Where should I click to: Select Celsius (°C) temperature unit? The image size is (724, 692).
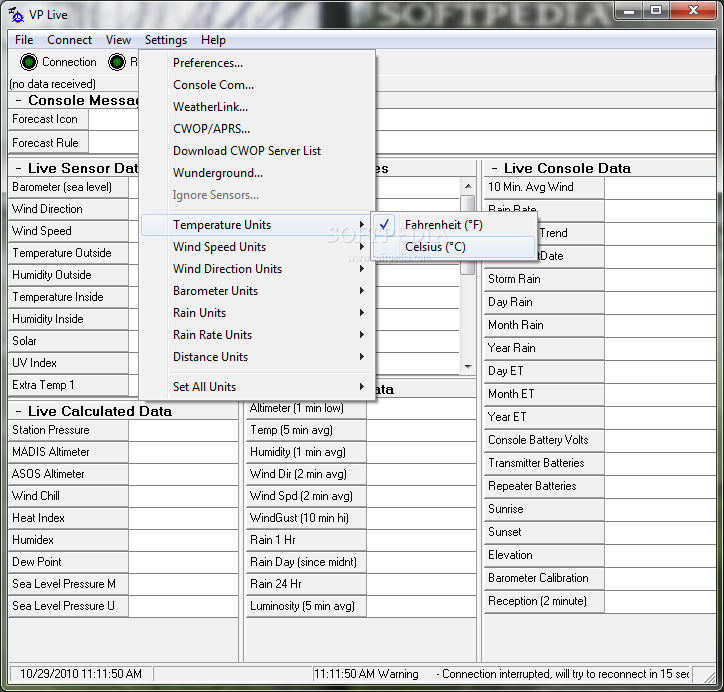point(454,247)
